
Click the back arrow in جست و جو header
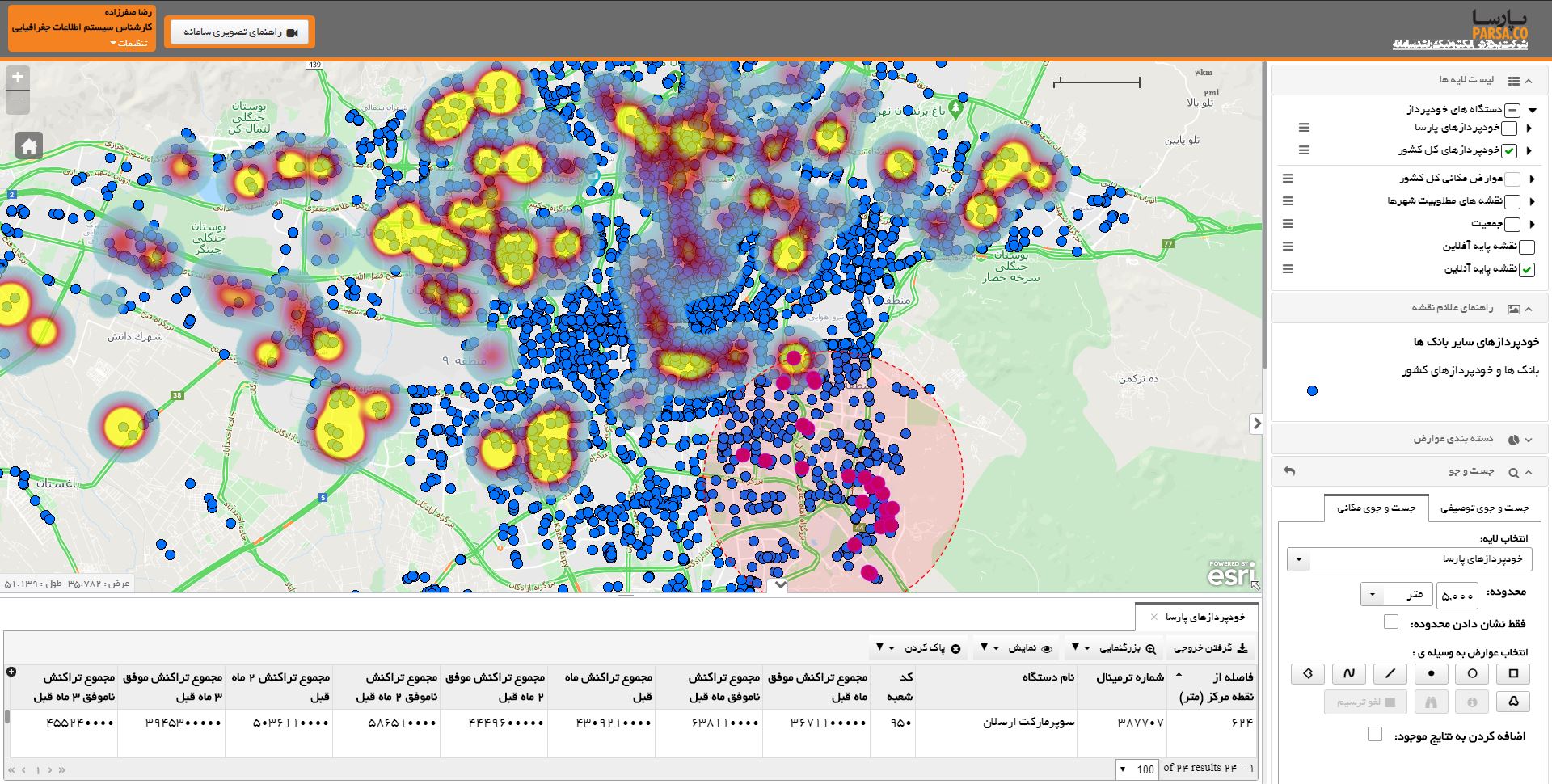(1289, 471)
